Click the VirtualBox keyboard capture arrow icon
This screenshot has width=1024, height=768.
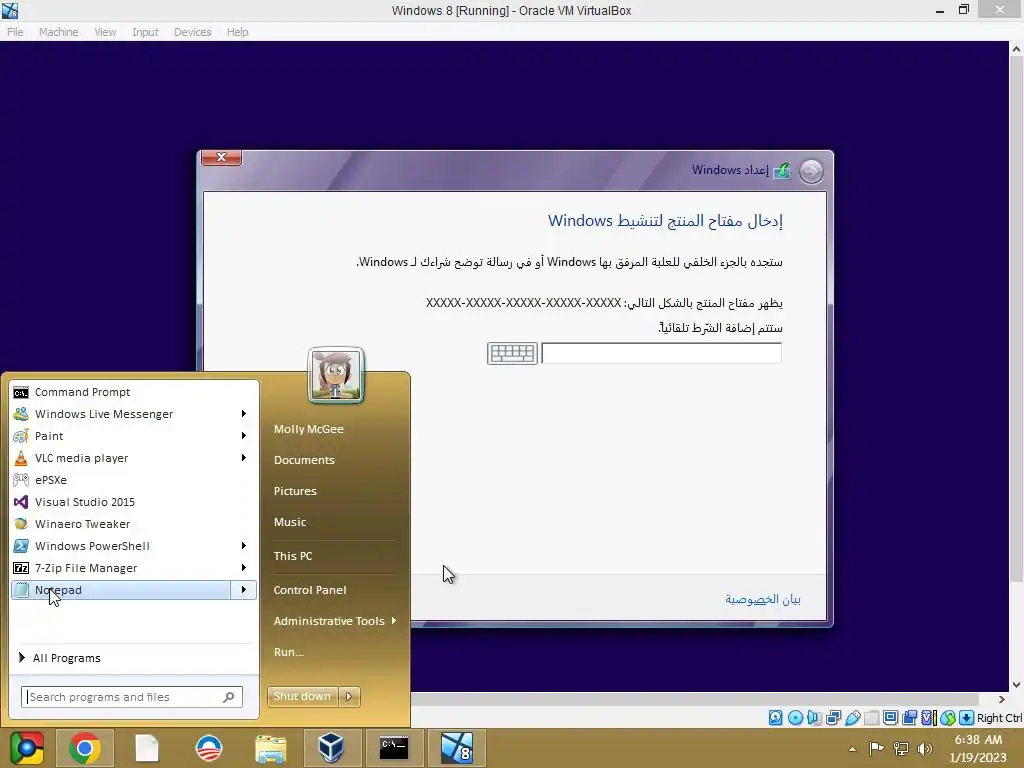(967, 718)
